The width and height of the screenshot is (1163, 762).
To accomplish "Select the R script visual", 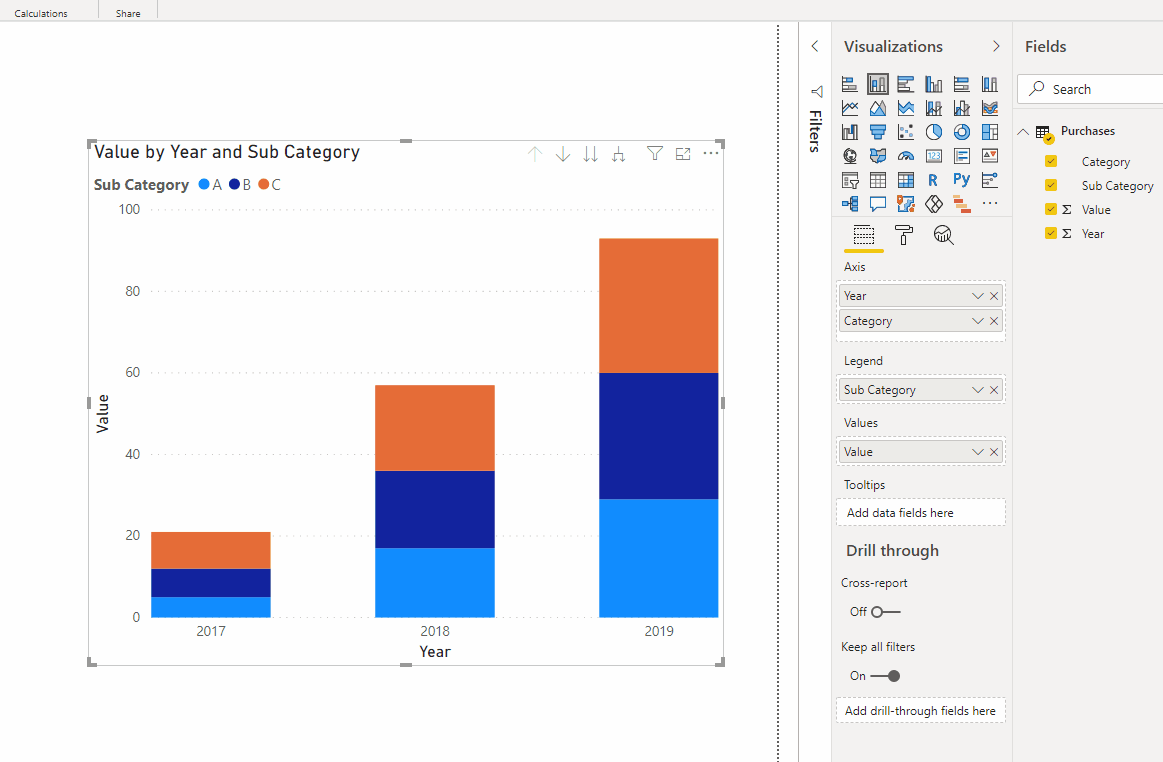I will click(x=934, y=180).
